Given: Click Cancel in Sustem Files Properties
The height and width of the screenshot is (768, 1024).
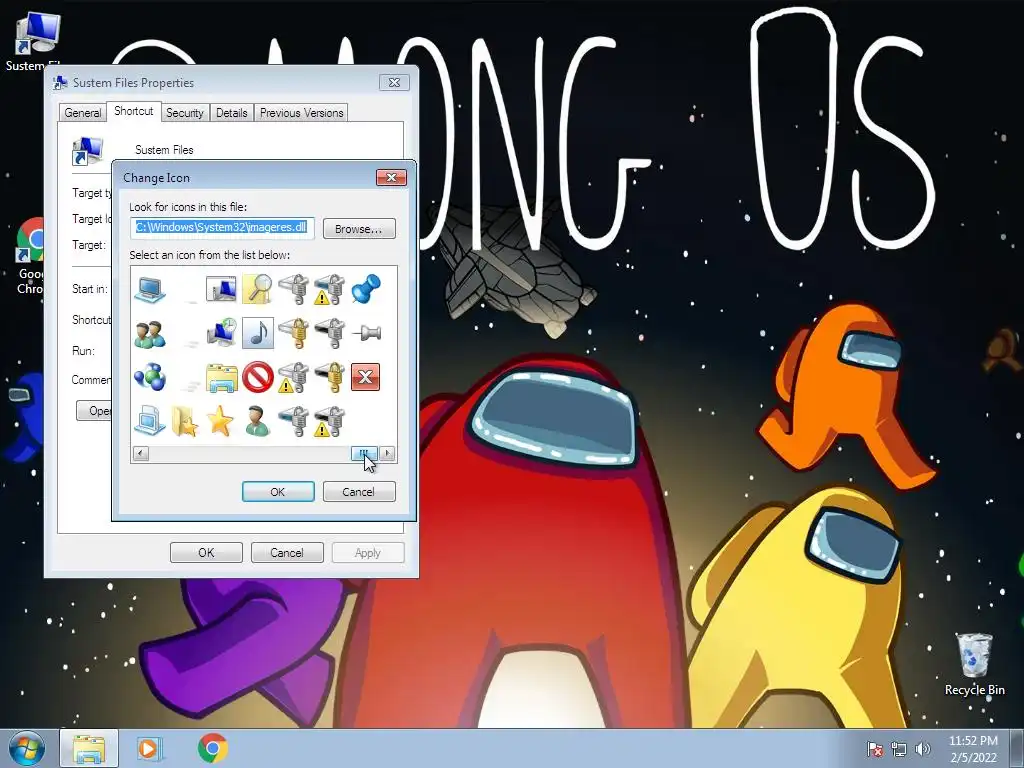Looking at the screenshot, I should (287, 552).
